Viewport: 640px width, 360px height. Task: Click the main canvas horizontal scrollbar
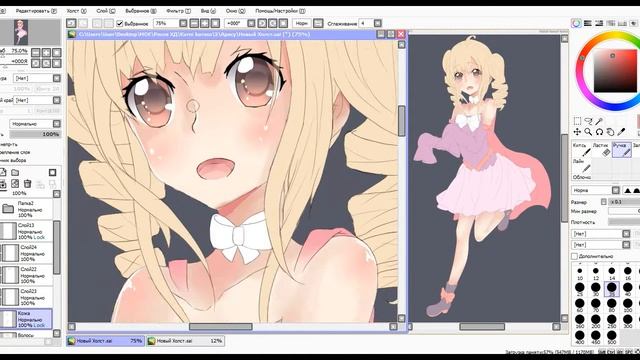(220, 327)
